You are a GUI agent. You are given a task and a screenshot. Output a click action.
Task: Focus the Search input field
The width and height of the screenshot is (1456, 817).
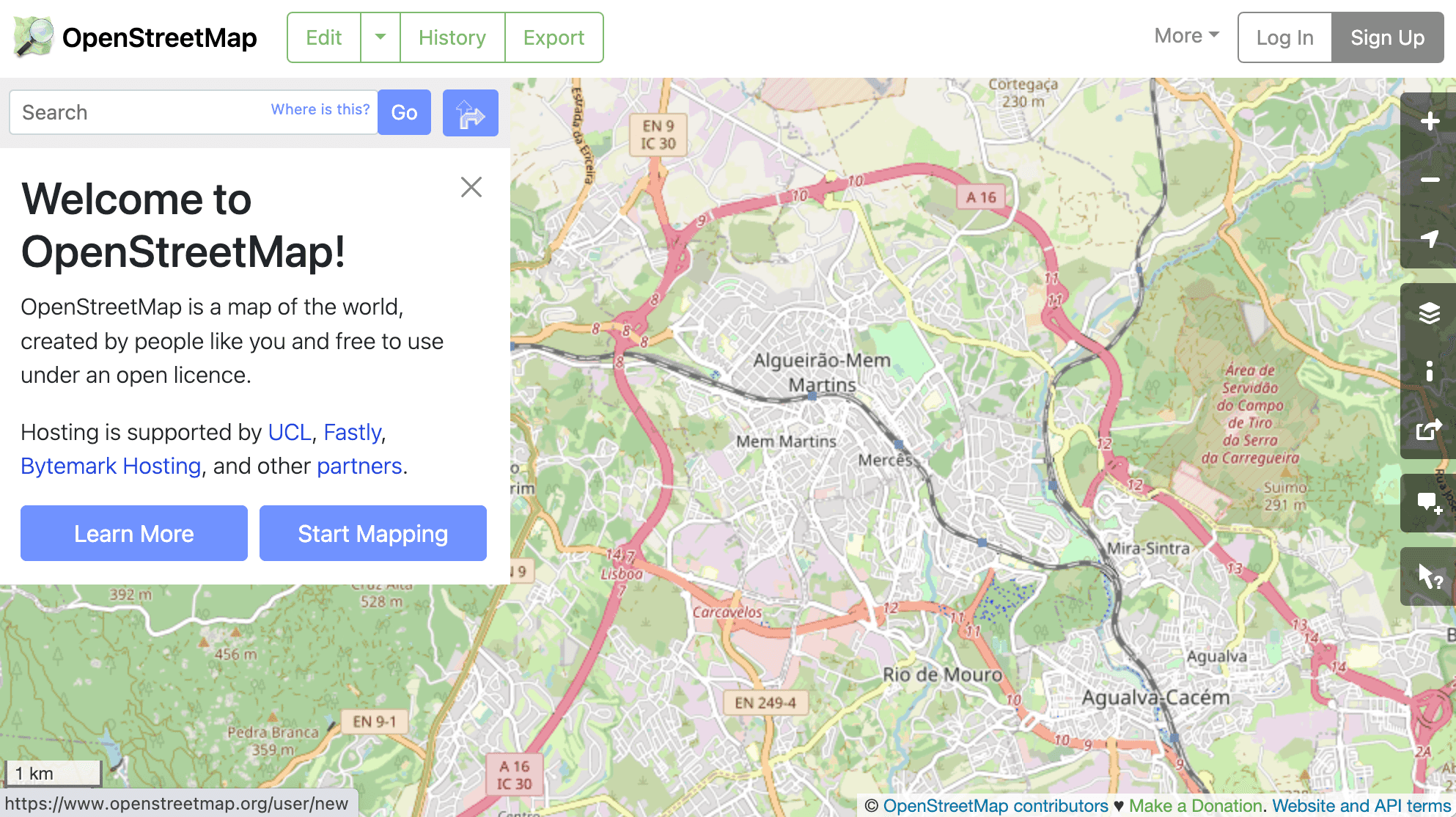pyautogui.click(x=194, y=112)
